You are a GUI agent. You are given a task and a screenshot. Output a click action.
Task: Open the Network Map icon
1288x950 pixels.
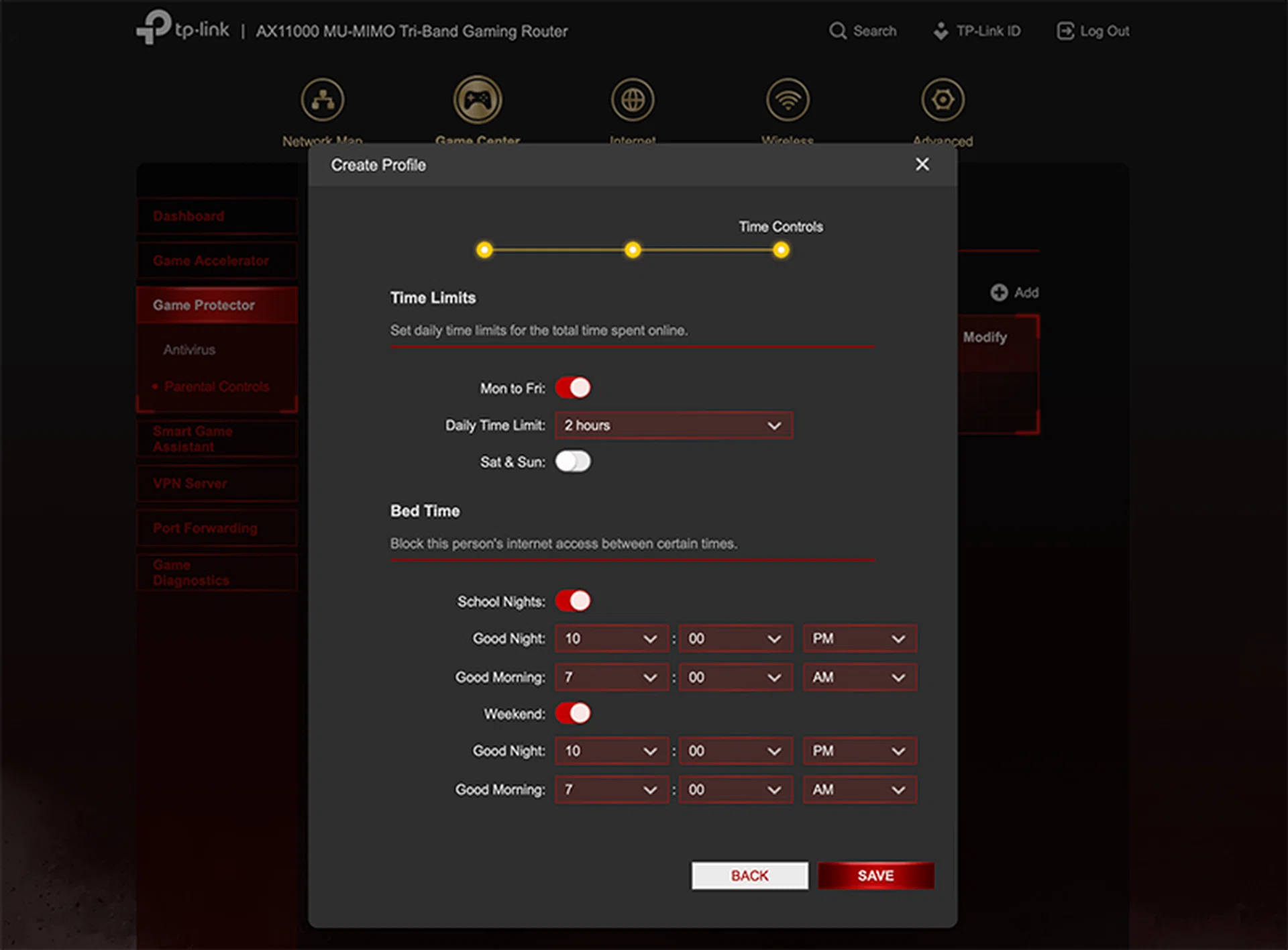pos(323,100)
